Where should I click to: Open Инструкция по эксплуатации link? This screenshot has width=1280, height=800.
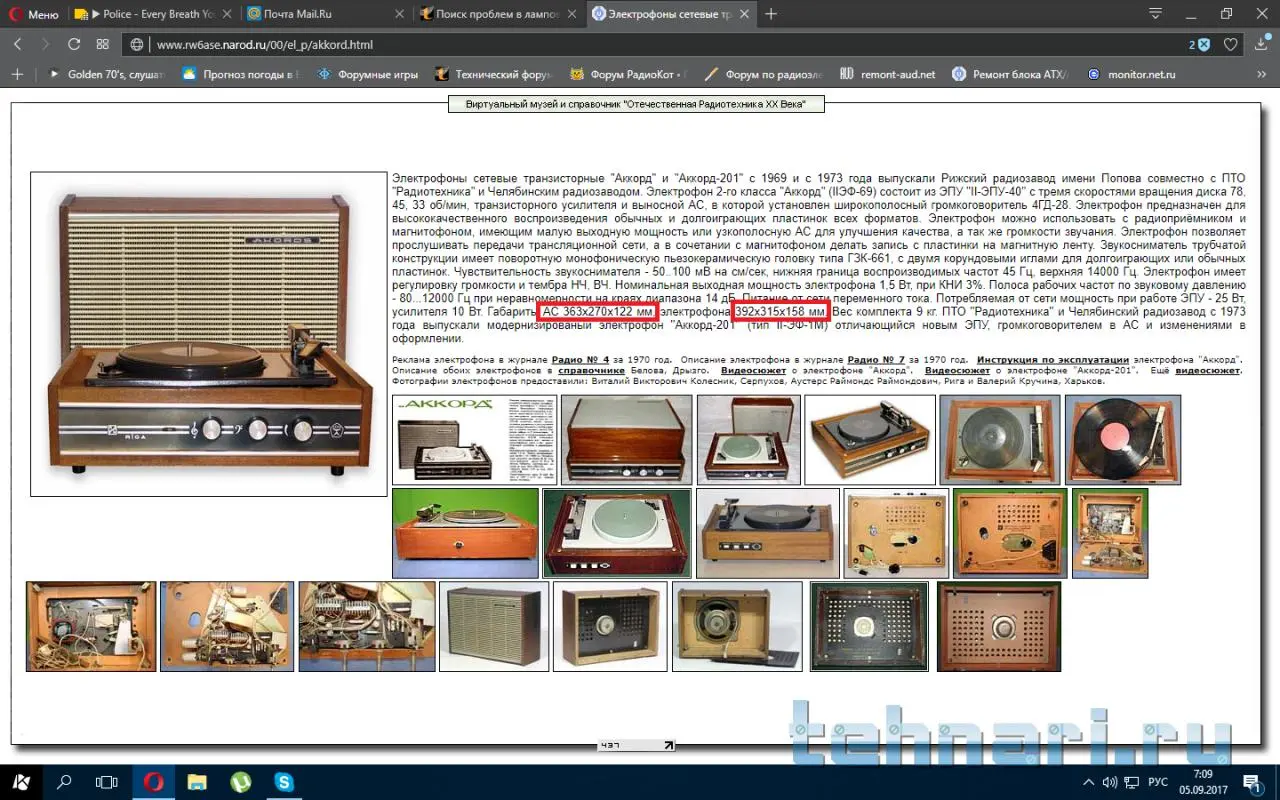[x=1052, y=359]
